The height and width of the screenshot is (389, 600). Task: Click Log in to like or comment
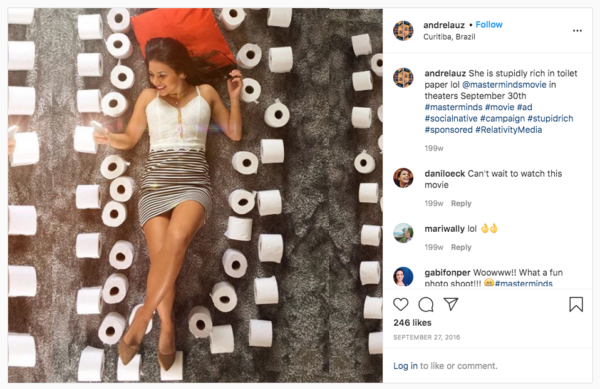tap(405, 366)
